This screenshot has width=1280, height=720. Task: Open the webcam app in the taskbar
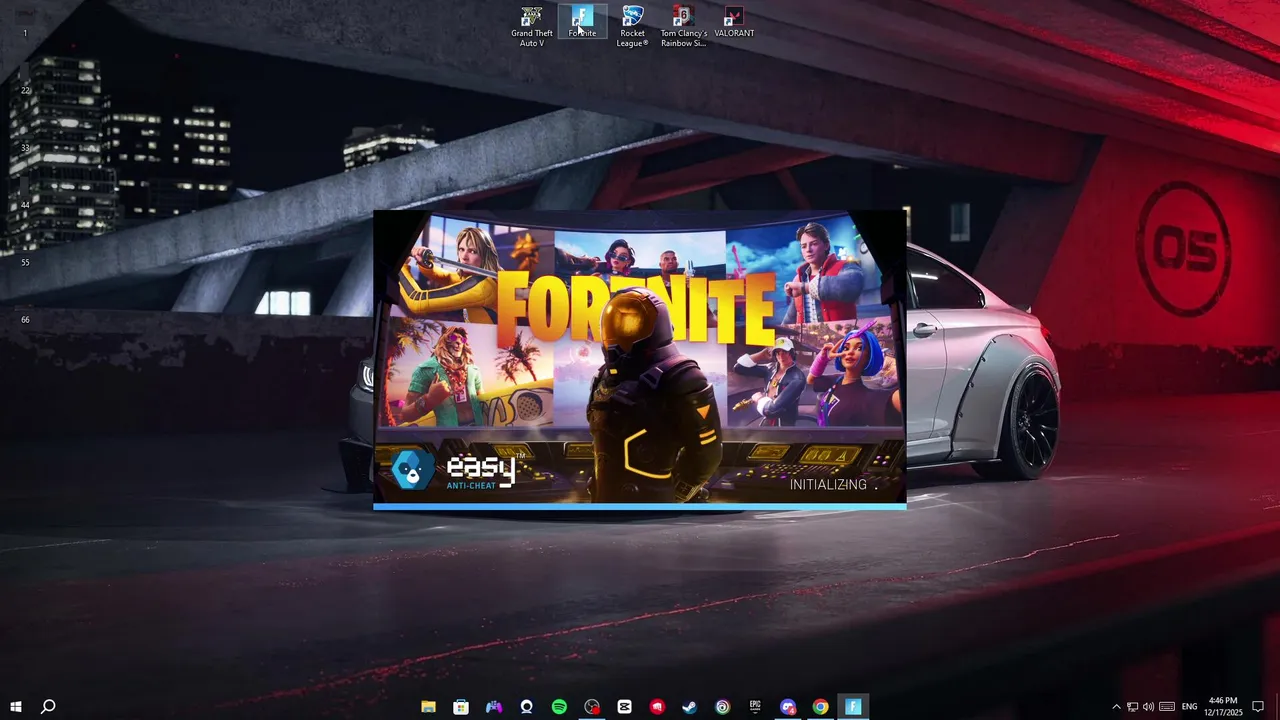tap(527, 707)
